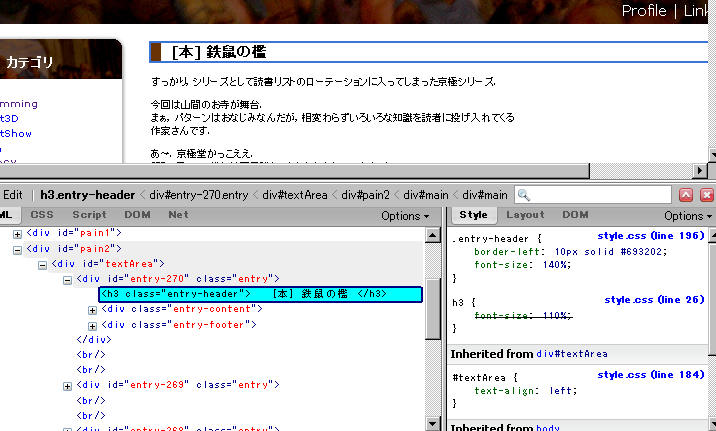Click the HTML panel vertical scrollbar thumb
This screenshot has height=431, width=716.
[432, 309]
